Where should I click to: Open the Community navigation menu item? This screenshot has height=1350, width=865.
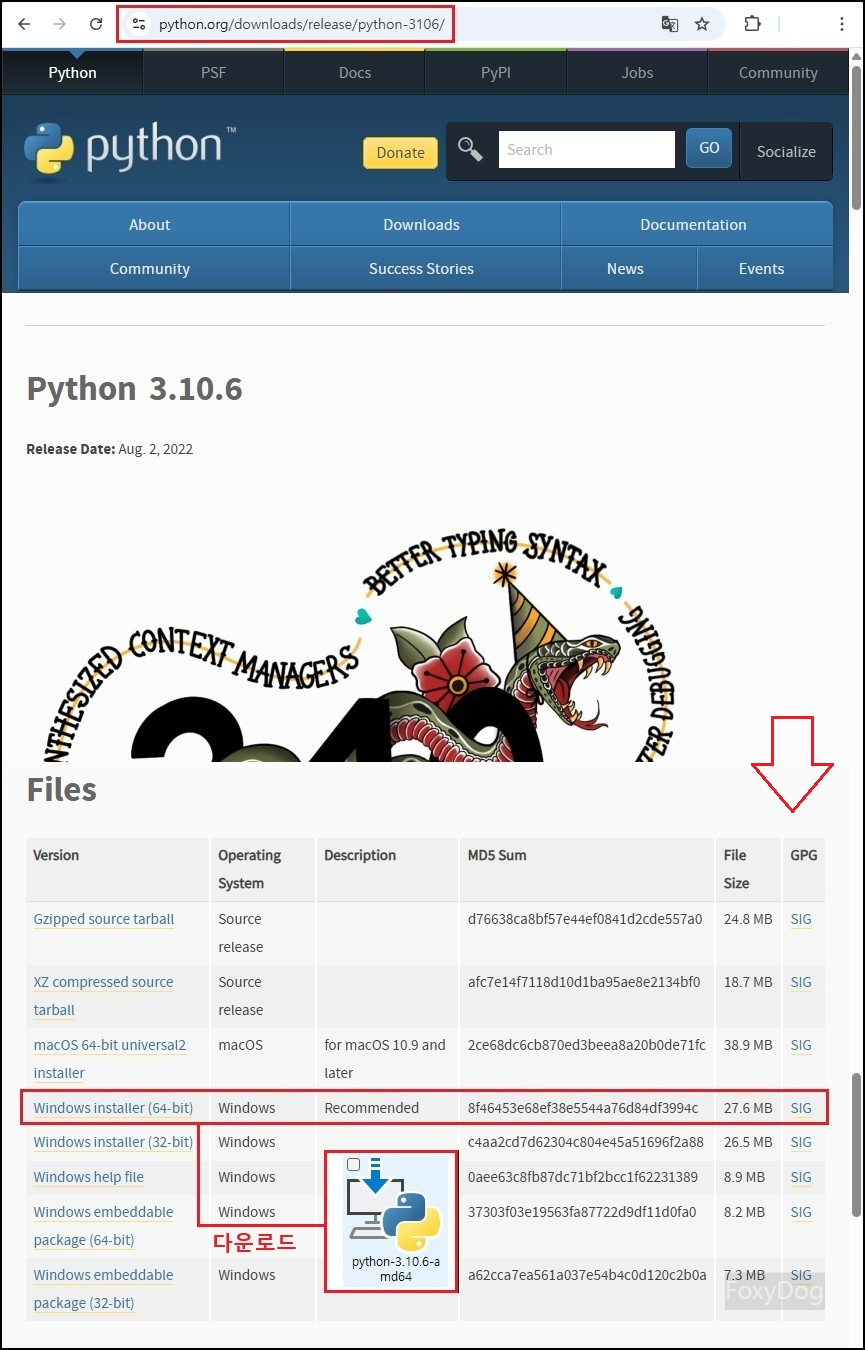150,269
